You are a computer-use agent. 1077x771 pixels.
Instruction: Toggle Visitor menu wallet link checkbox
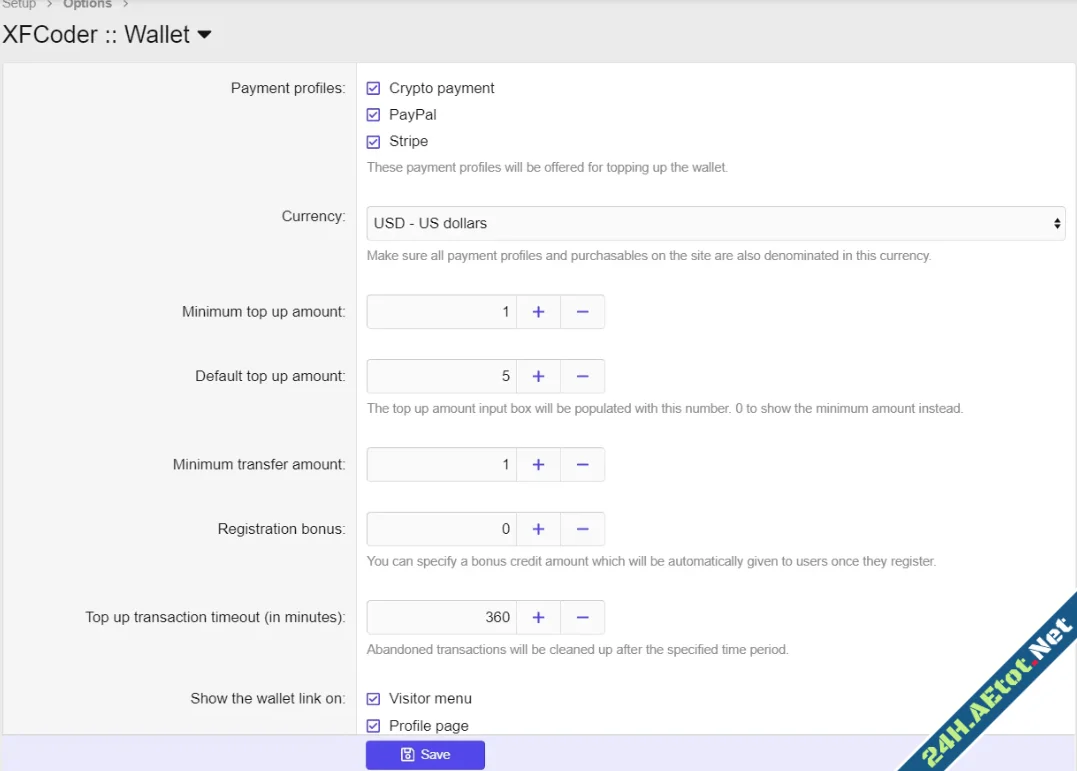point(374,699)
